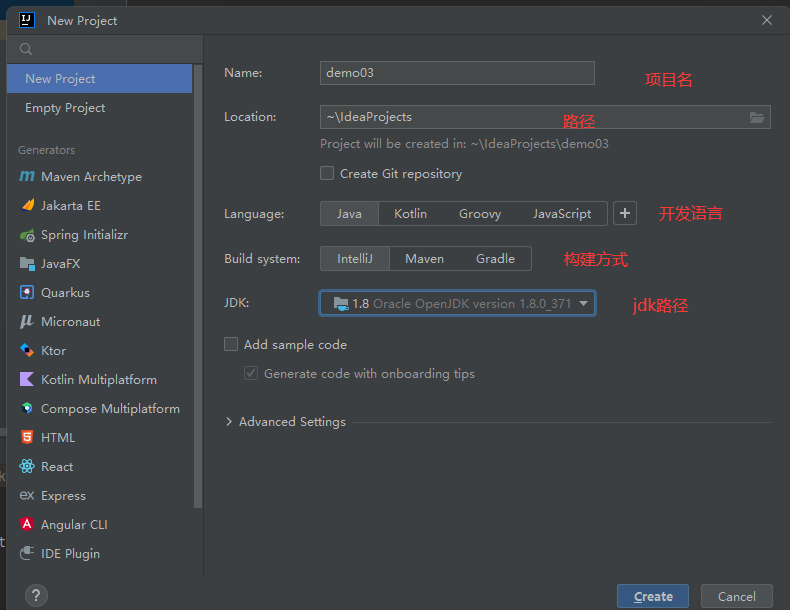
Task: Select the Express entry label
Action: [63, 496]
